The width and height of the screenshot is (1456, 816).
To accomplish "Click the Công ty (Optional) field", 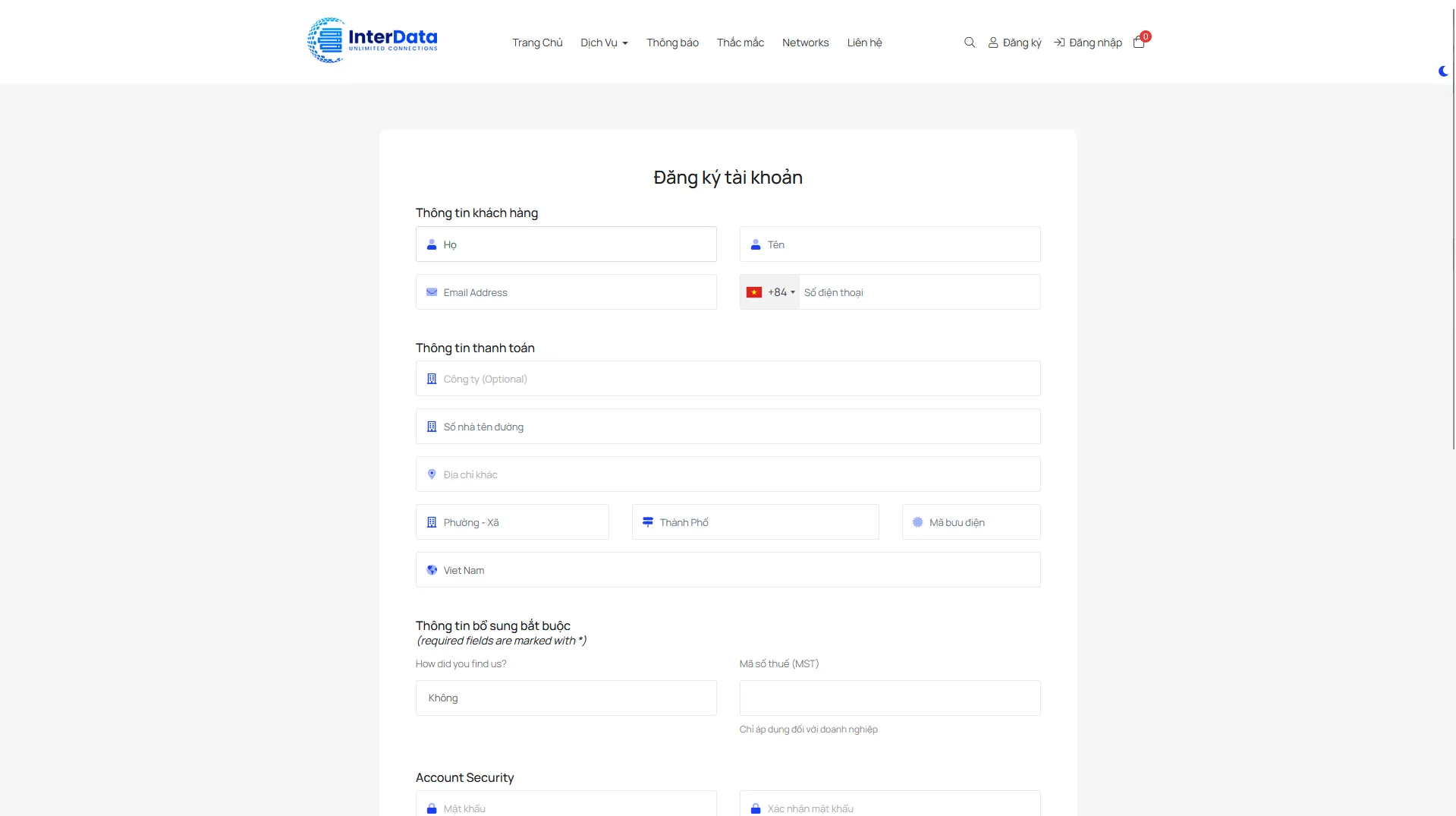I will pyautogui.click(x=728, y=379).
